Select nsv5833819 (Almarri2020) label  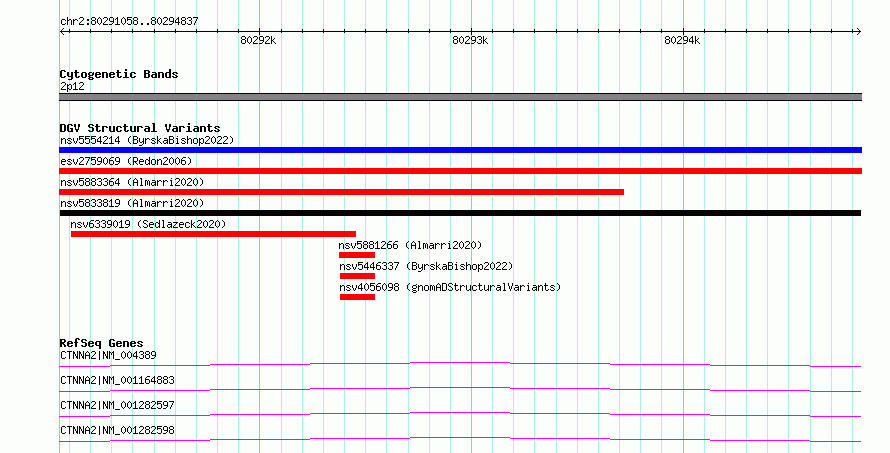point(132,203)
